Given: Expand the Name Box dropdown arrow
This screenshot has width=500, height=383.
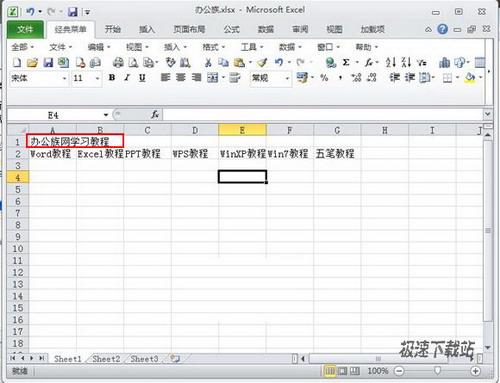Looking at the screenshot, I should tap(106, 115).
